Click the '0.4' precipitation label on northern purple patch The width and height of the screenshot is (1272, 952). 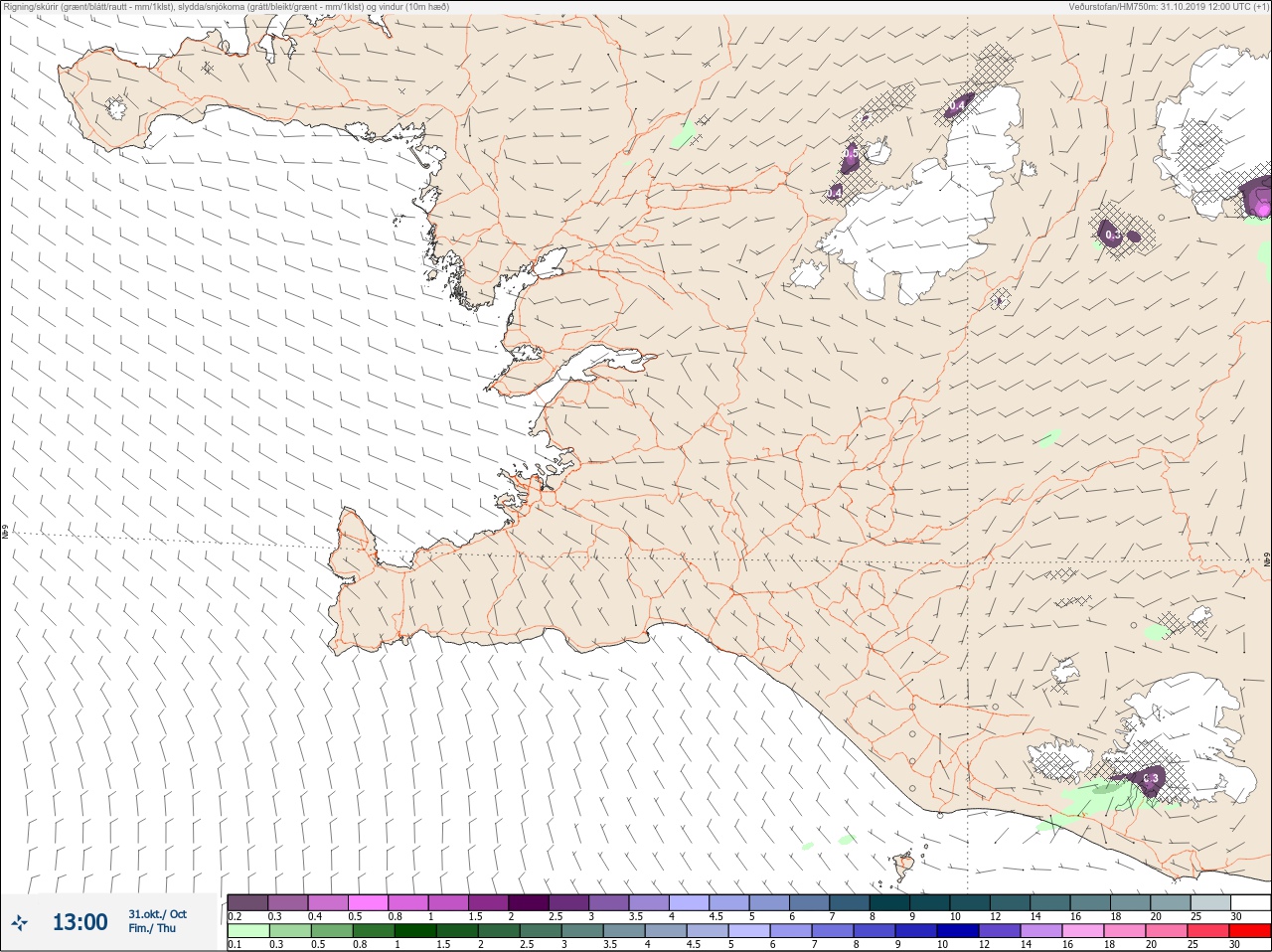[x=957, y=104]
